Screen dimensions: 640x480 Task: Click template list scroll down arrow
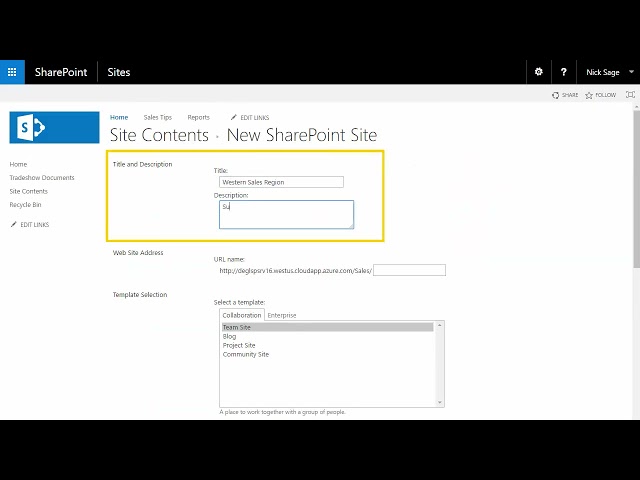point(440,402)
